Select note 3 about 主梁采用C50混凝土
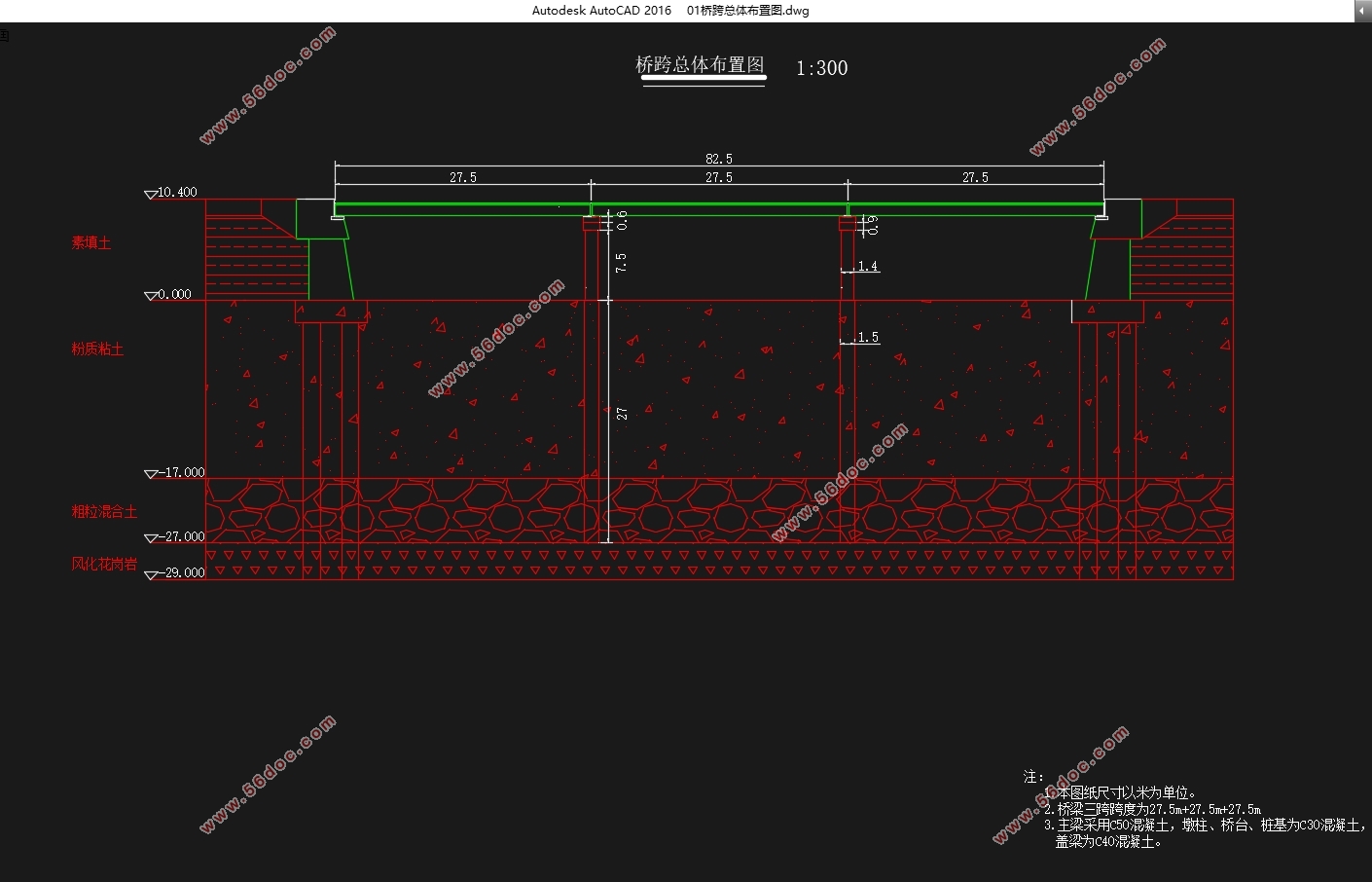Viewport: 1372px width, 882px height. point(1206,825)
